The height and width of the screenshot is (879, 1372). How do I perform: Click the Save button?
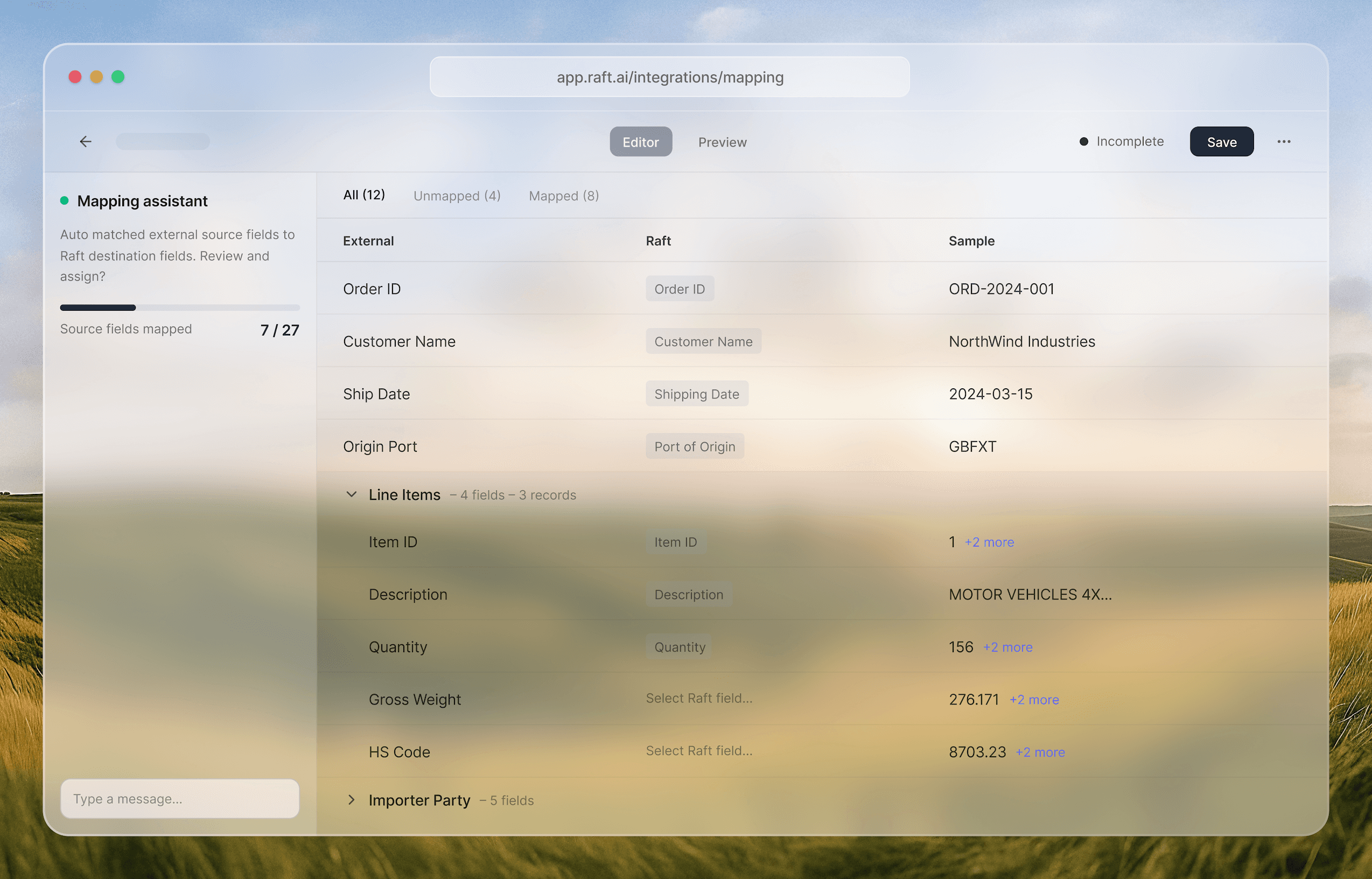point(1221,142)
